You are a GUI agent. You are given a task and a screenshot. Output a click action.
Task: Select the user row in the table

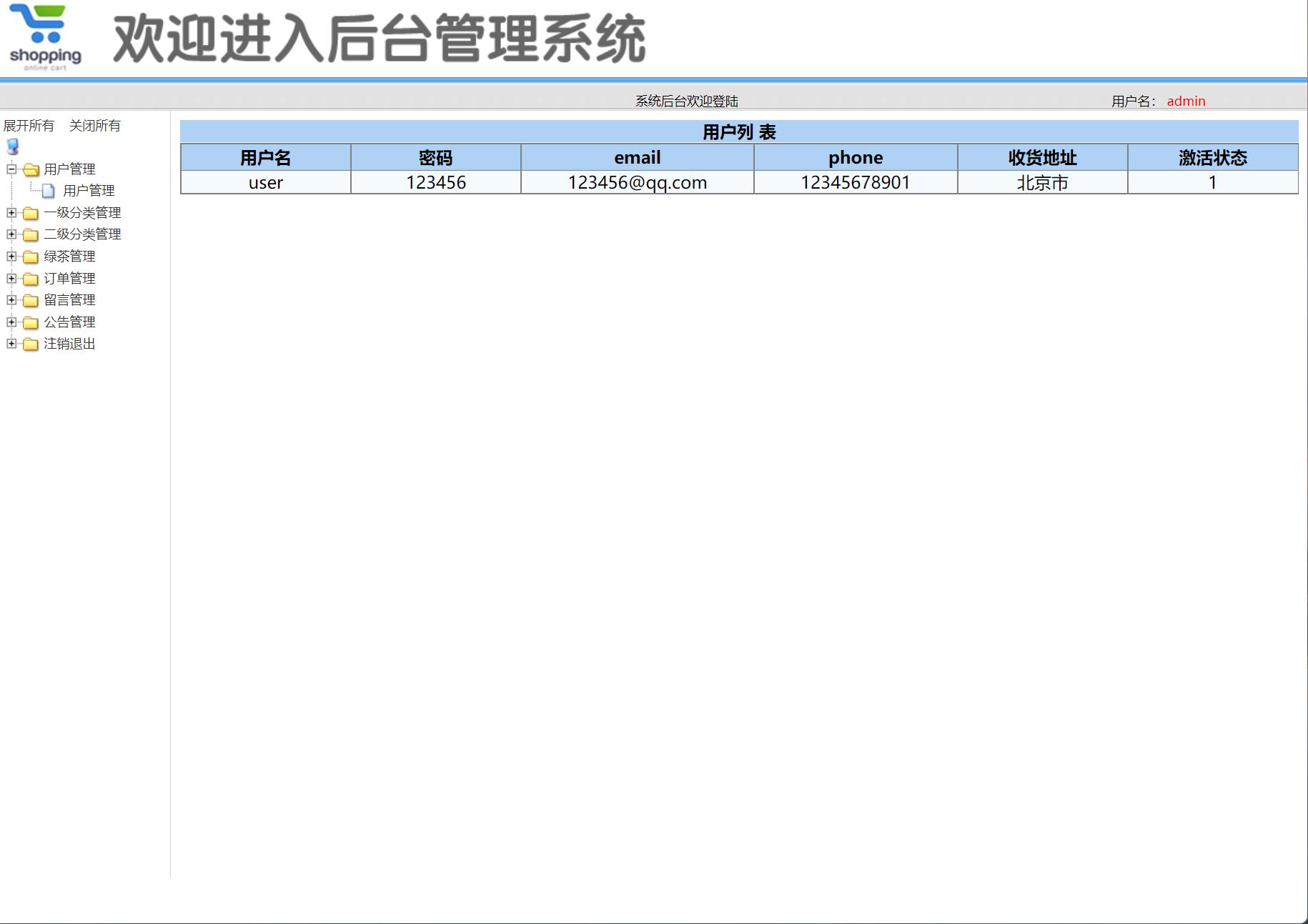(265, 182)
